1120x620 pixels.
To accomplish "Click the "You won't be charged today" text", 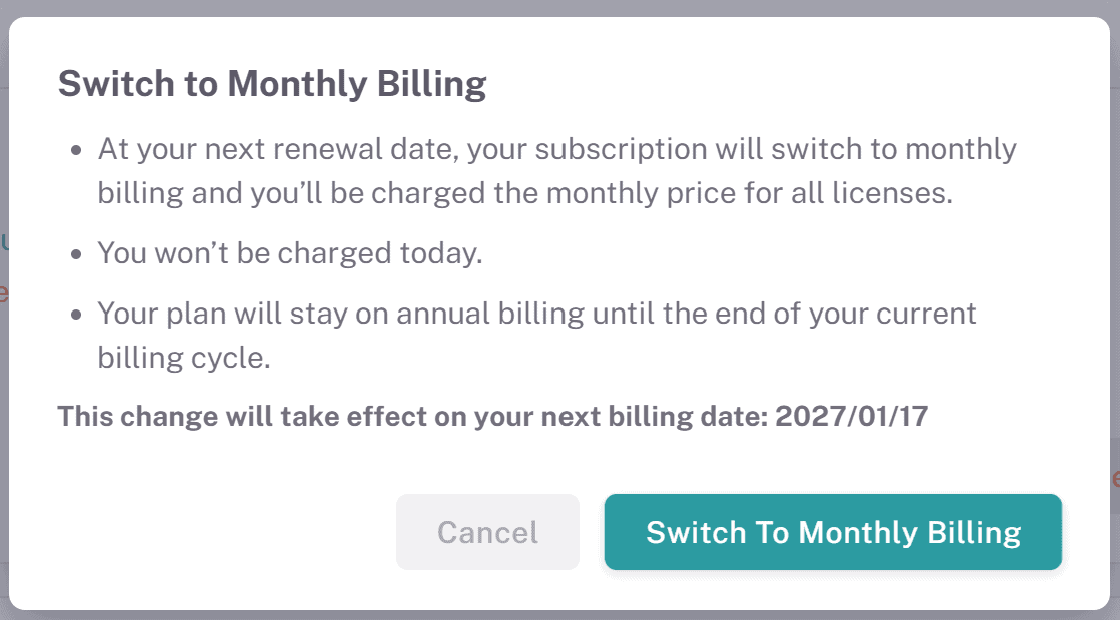I will [290, 253].
